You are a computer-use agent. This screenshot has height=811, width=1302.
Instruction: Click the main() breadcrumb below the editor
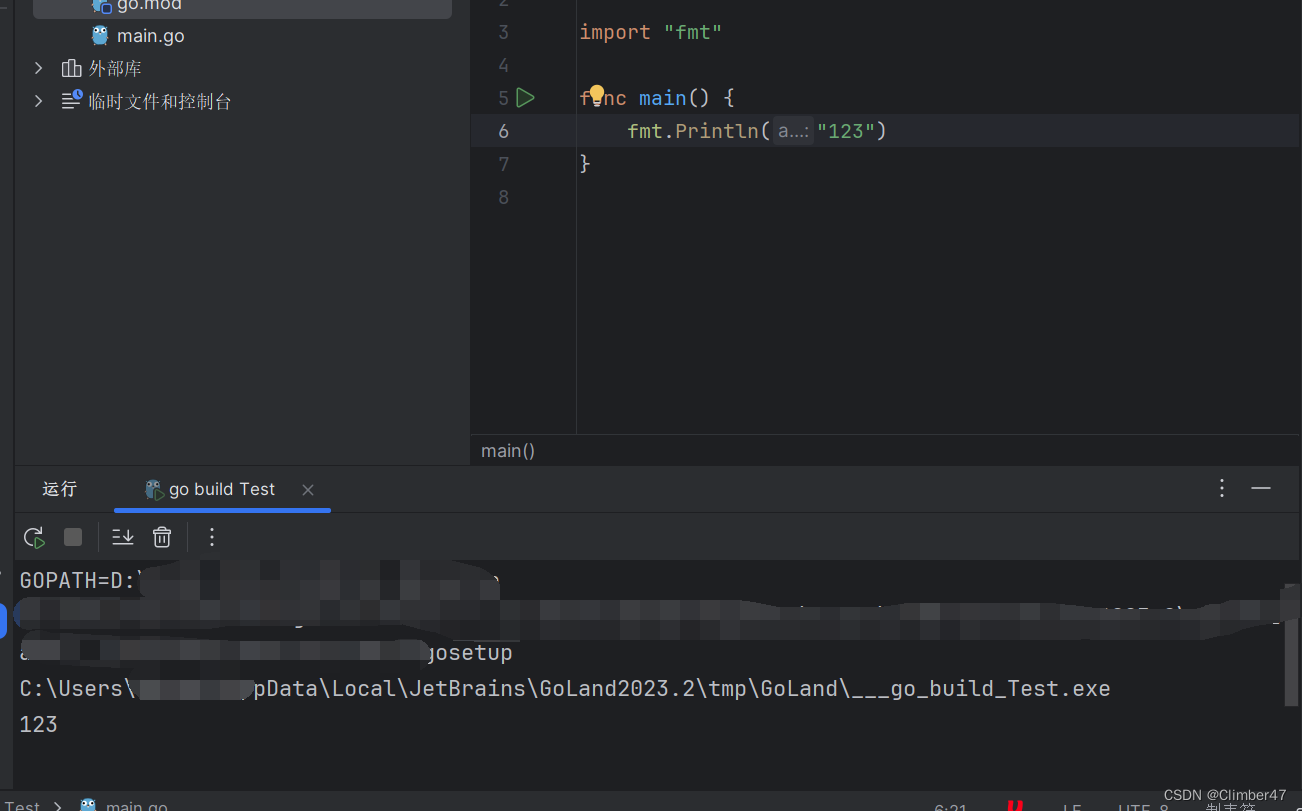pyautogui.click(x=507, y=450)
